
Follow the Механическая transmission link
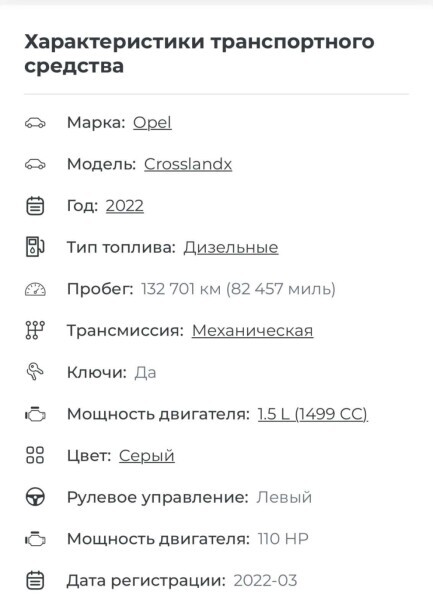(x=252, y=331)
